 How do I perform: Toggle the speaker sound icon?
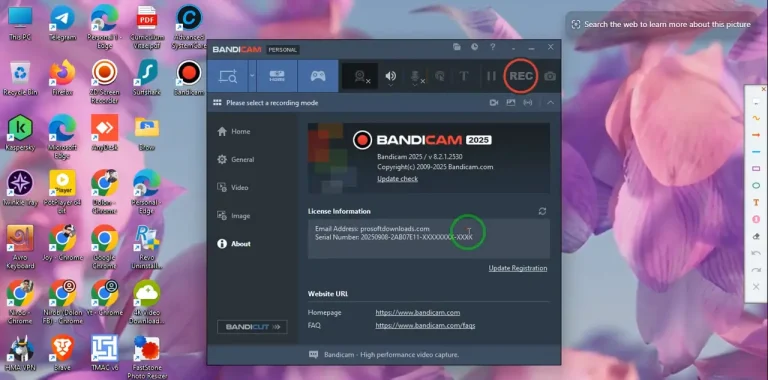tap(390, 76)
